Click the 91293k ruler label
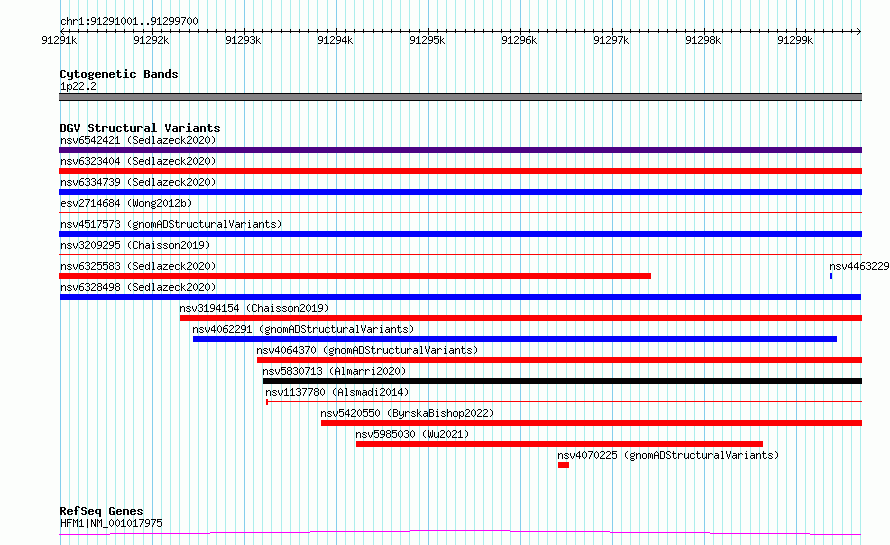The height and width of the screenshot is (545, 890). point(243,40)
